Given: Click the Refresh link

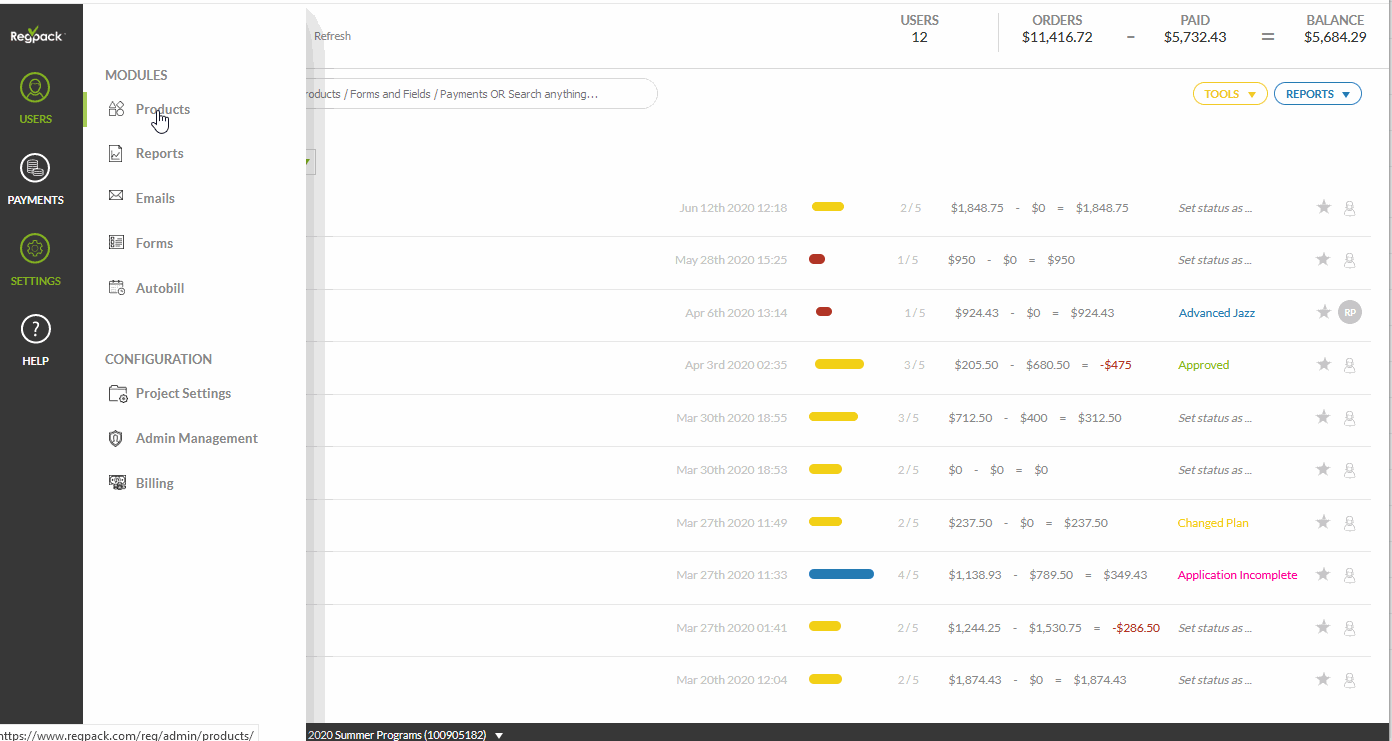Looking at the screenshot, I should [332, 36].
